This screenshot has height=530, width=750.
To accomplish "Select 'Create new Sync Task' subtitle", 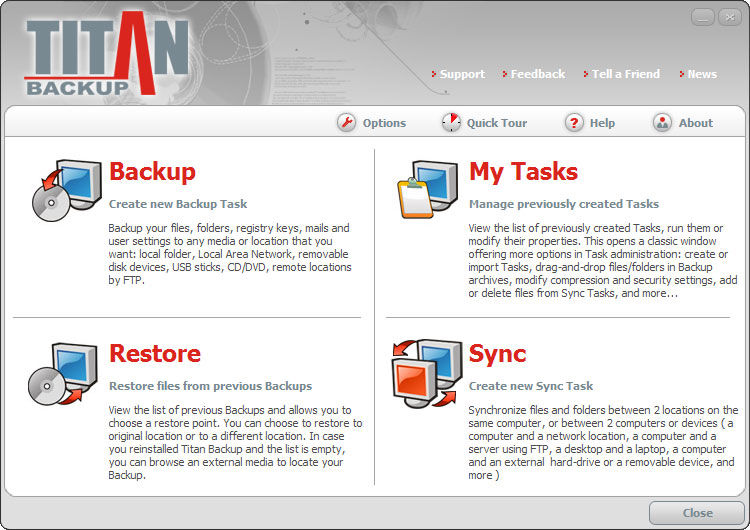I will [531, 386].
